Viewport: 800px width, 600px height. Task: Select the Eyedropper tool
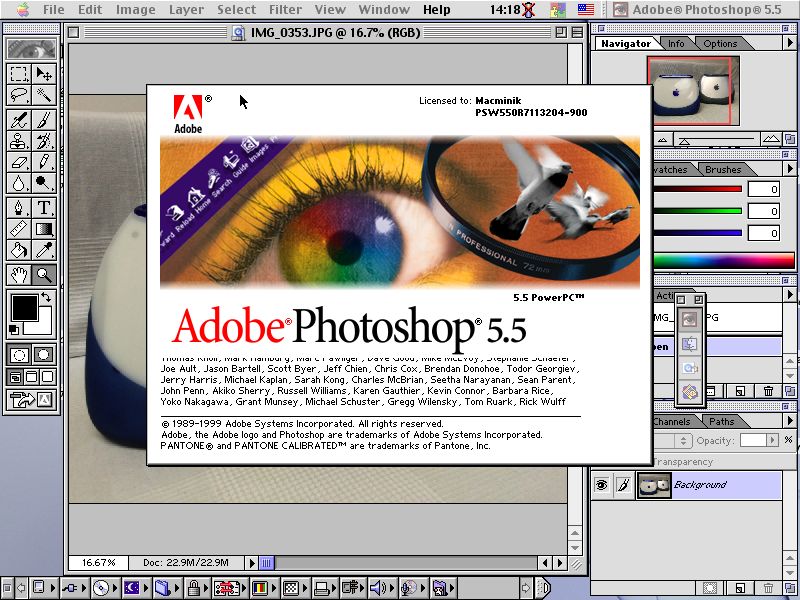click(x=44, y=251)
